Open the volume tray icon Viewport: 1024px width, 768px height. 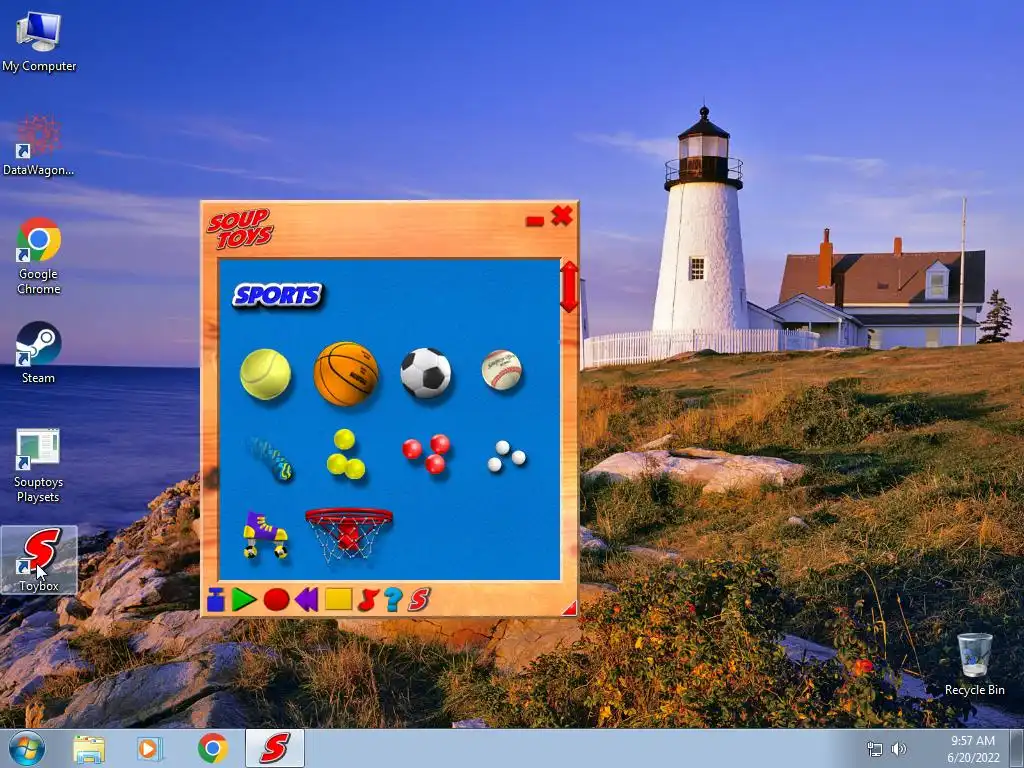point(899,749)
